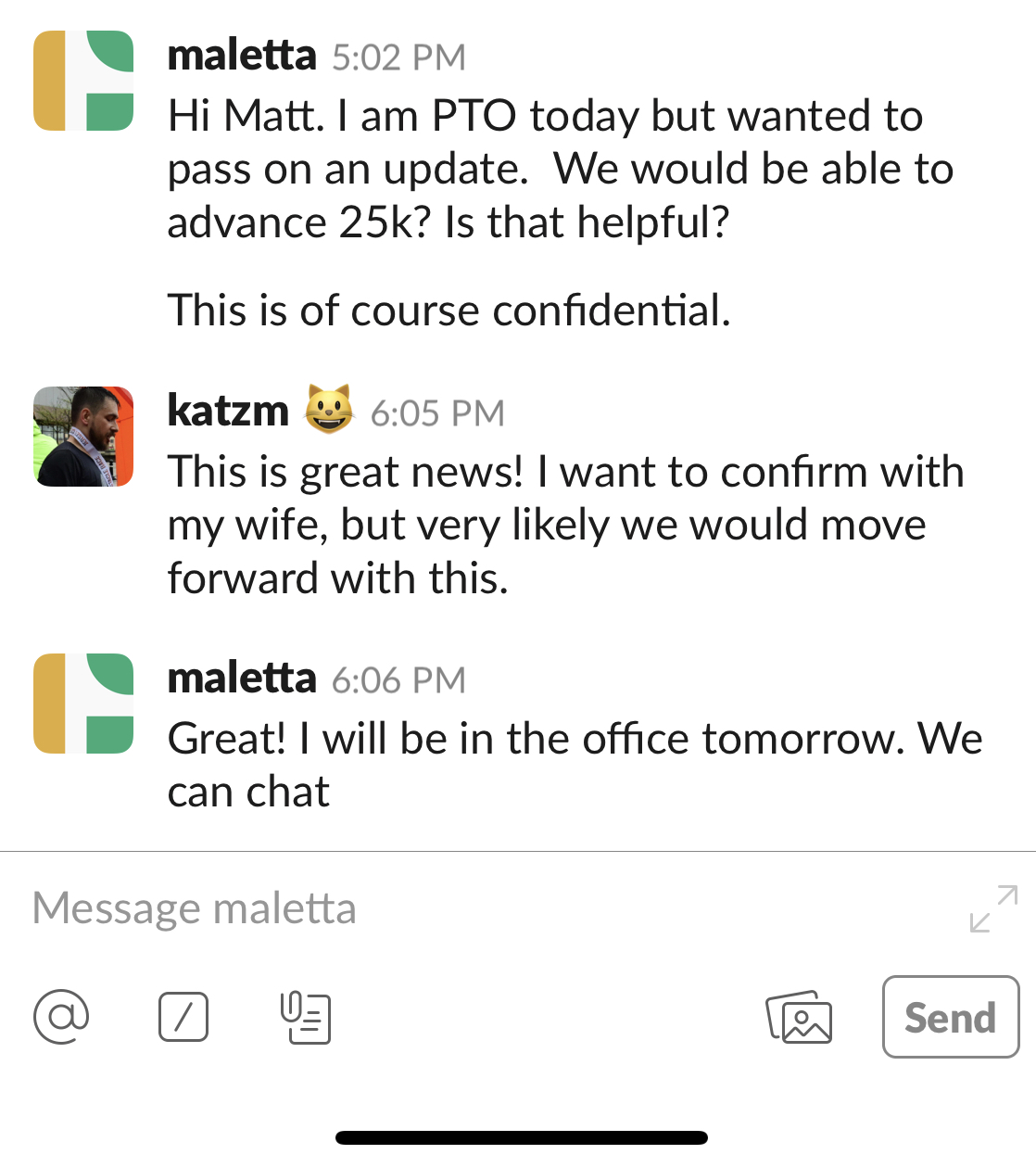The width and height of the screenshot is (1036, 1167).
Task: Tap maletta's username on the 6:06 PM message
Action: click(242, 679)
